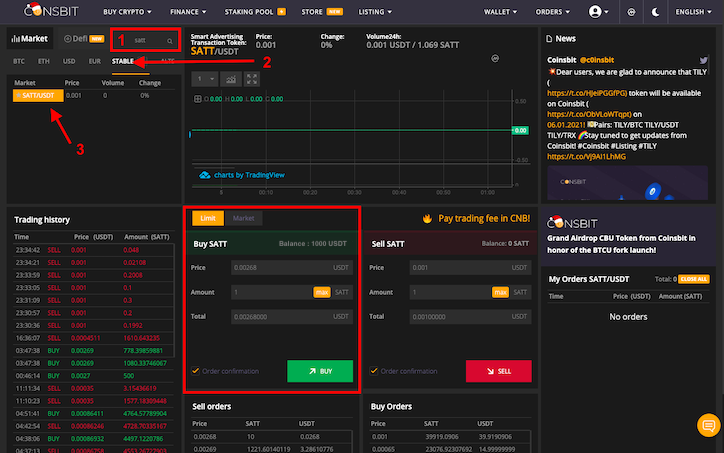Select the USD market tab
The image size is (724, 453).
[x=69, y=61]
